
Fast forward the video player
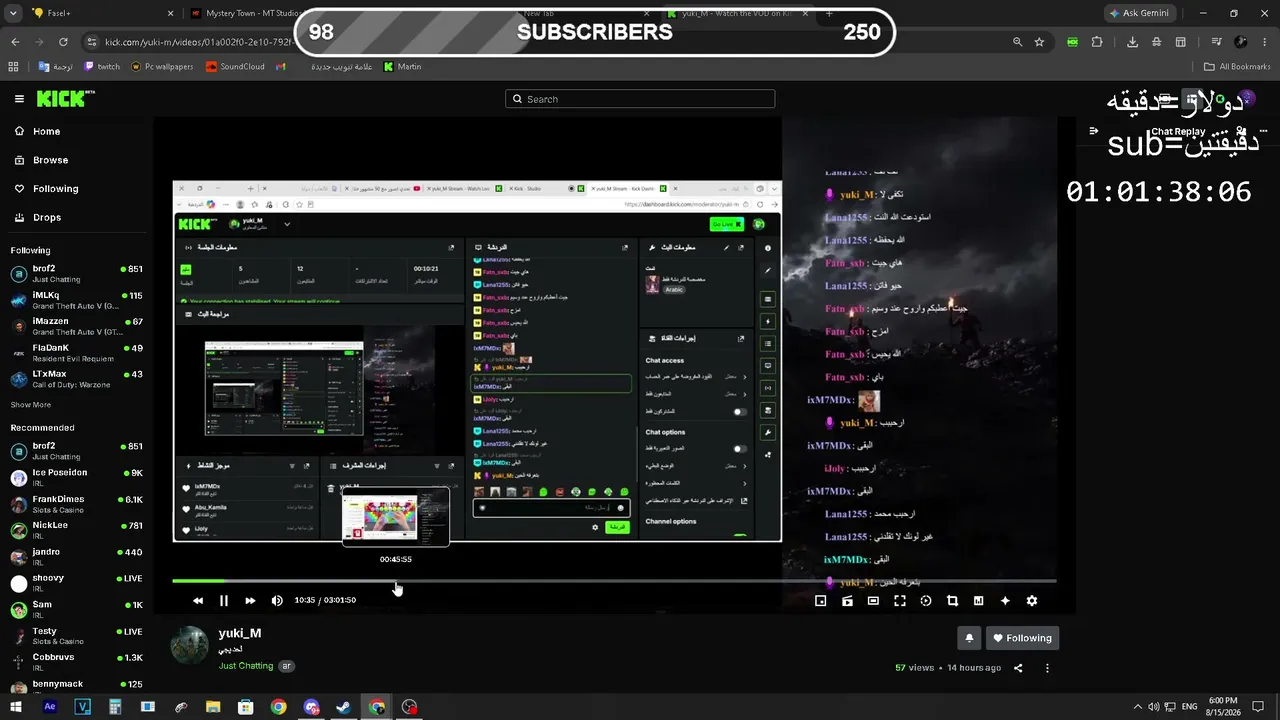click(x=250, y=601)
